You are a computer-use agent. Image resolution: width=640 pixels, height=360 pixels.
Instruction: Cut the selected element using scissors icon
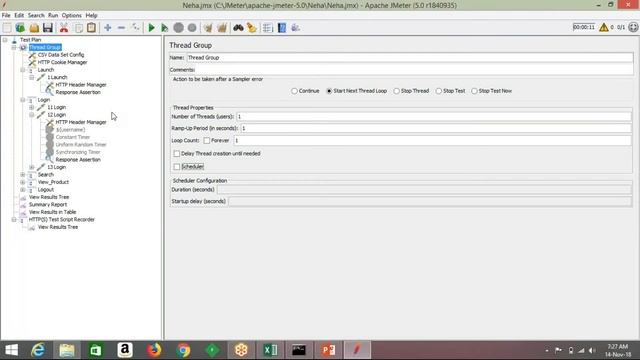pos(64,28)
